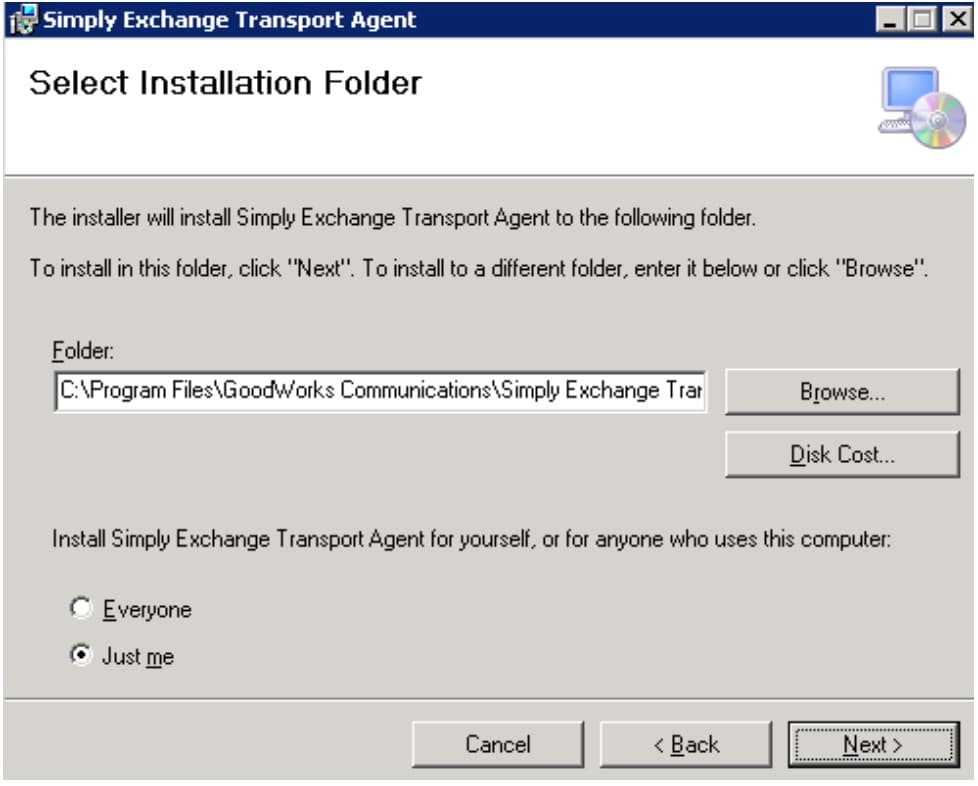Click the 'for yourself, or for anyone' prompt text
The height and width of the screenshot is (786, 978).
[x=472, y=539]
